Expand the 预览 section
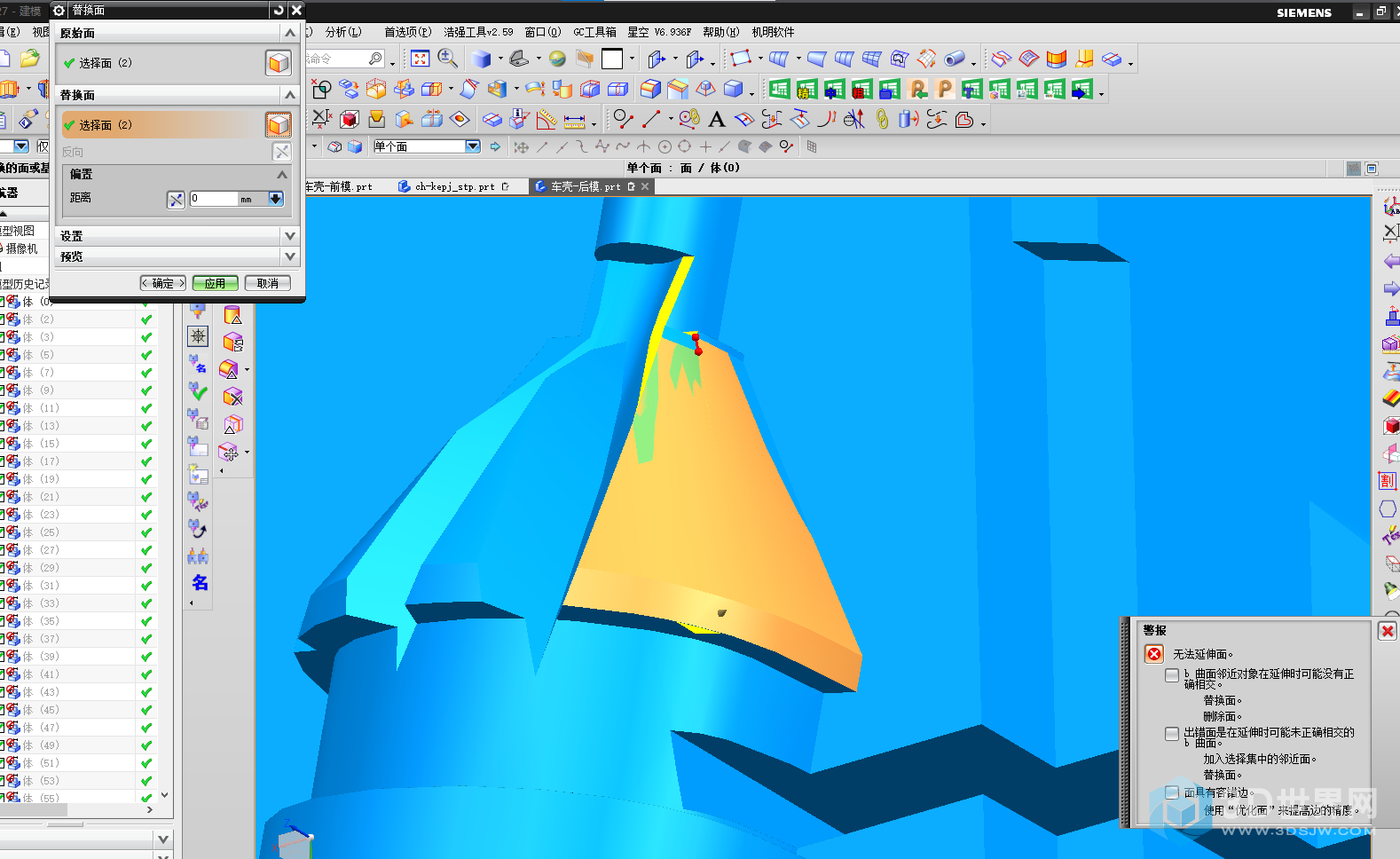Image resolution: width=1400 pixels, height=859 pixels. click(x=289, y=256)
